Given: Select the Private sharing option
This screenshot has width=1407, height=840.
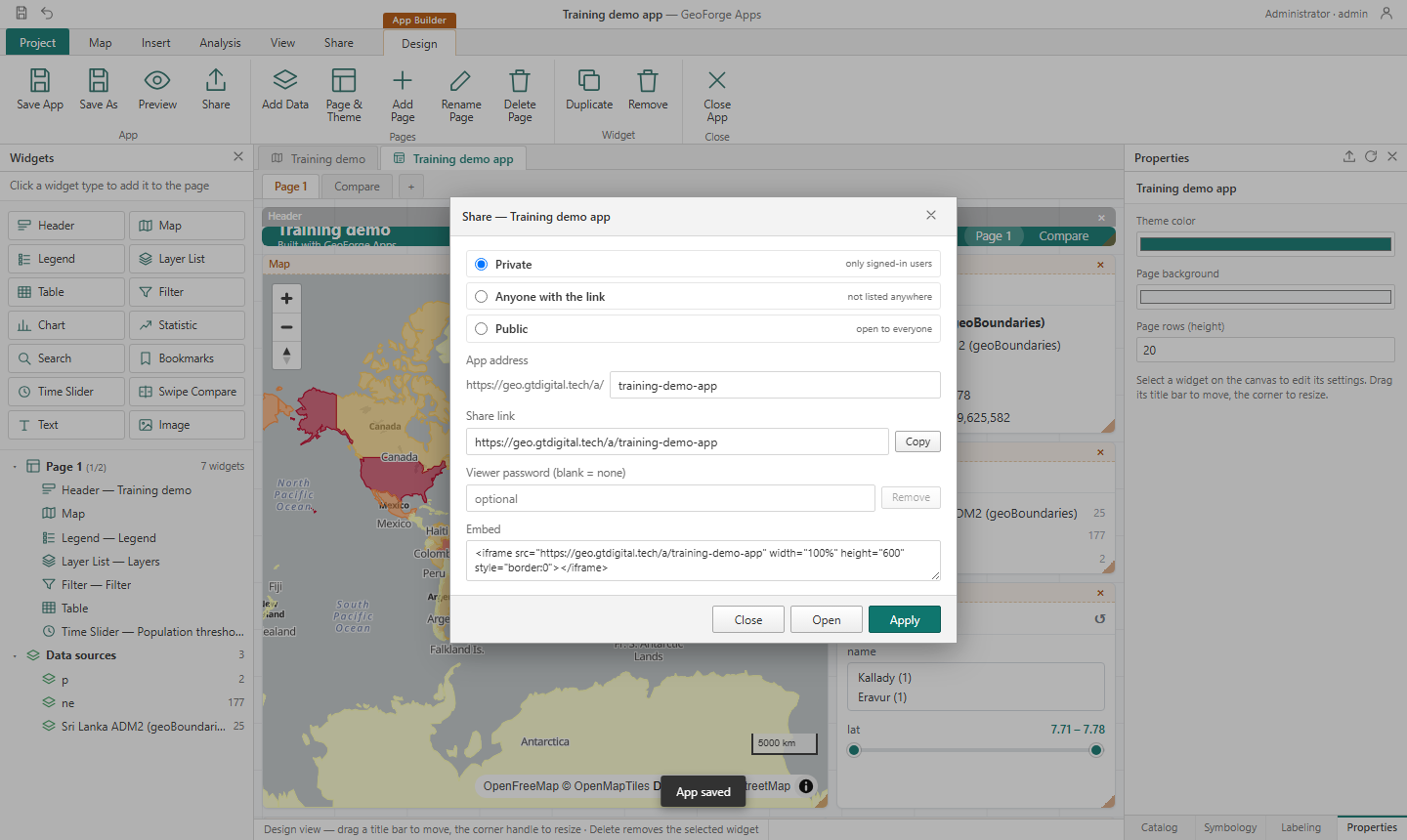Looking at the screenshot, I should pyautogui.click(x=703, y=265).
